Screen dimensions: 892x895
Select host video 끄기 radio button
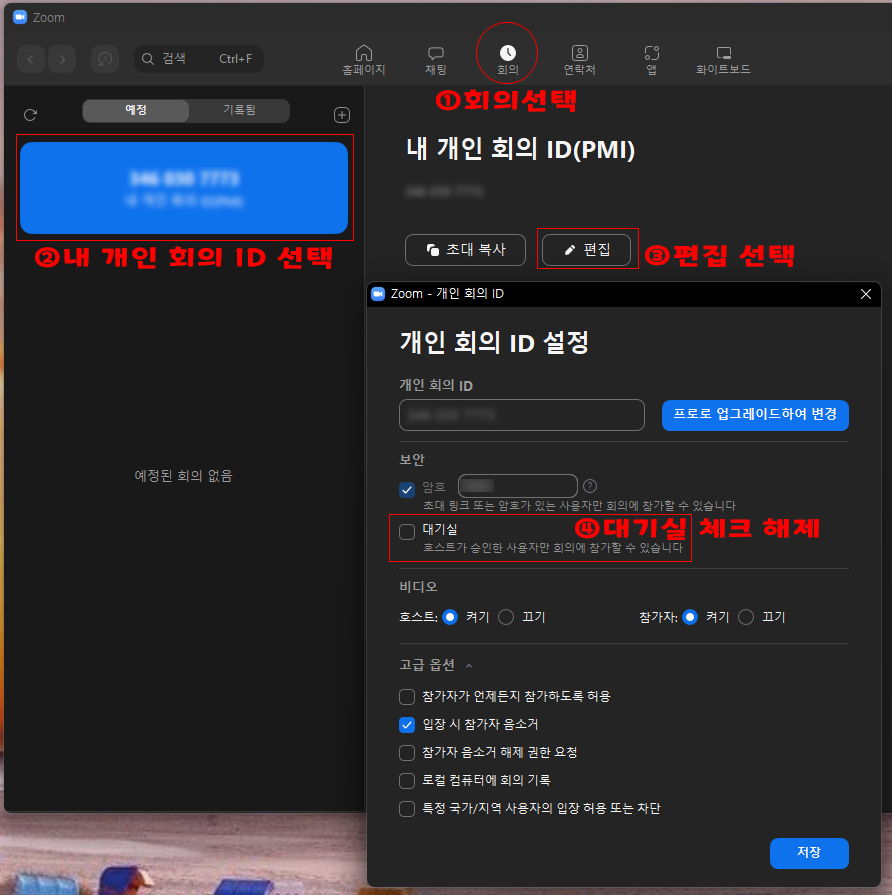click(x=506, y=617)
